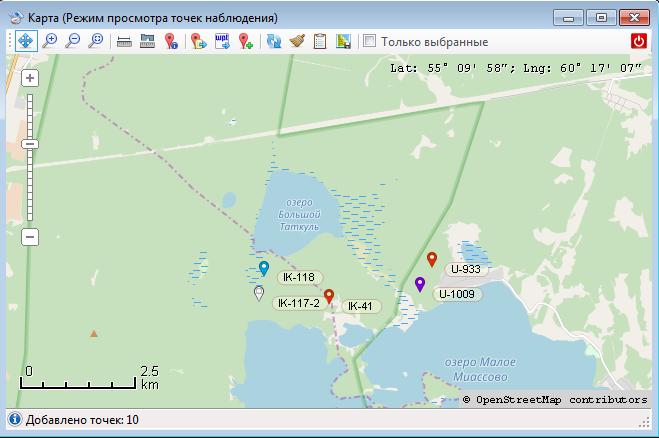Click the map zoom slider handle

30,144
